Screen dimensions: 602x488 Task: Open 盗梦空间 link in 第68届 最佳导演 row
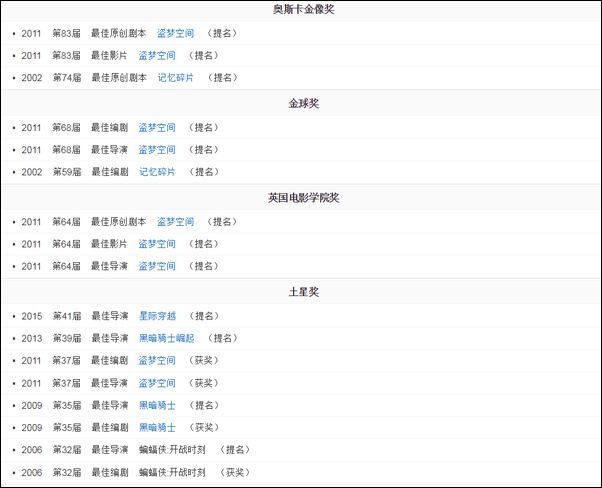[x=157, y=150]
